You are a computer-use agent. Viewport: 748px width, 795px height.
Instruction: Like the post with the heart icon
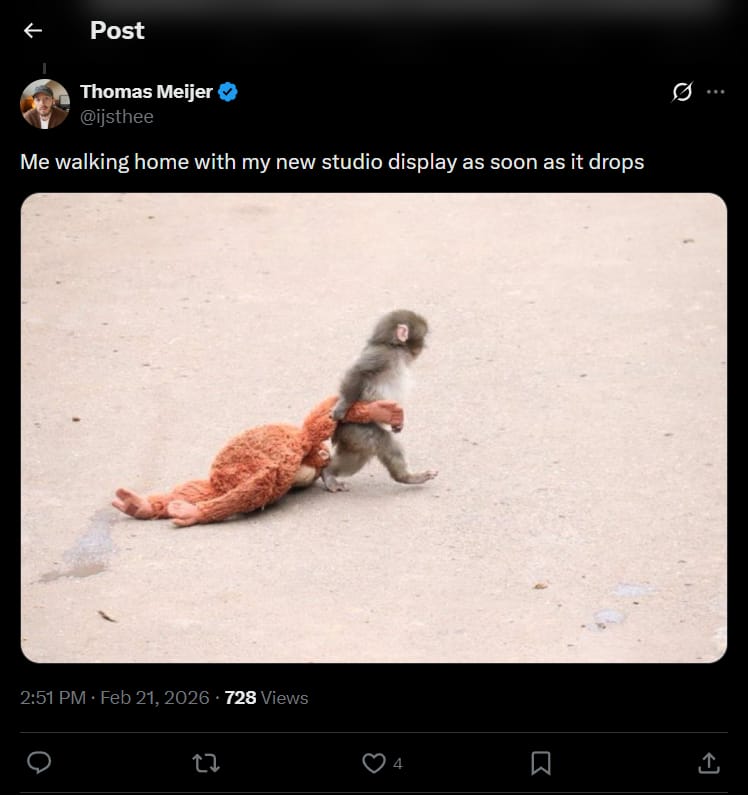pos(373,763)
